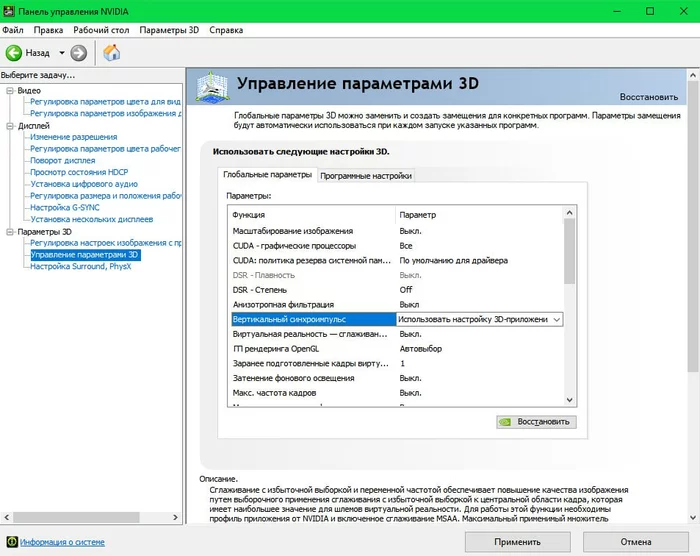Collapse the Видео tree node

click(x=10, y=91)
